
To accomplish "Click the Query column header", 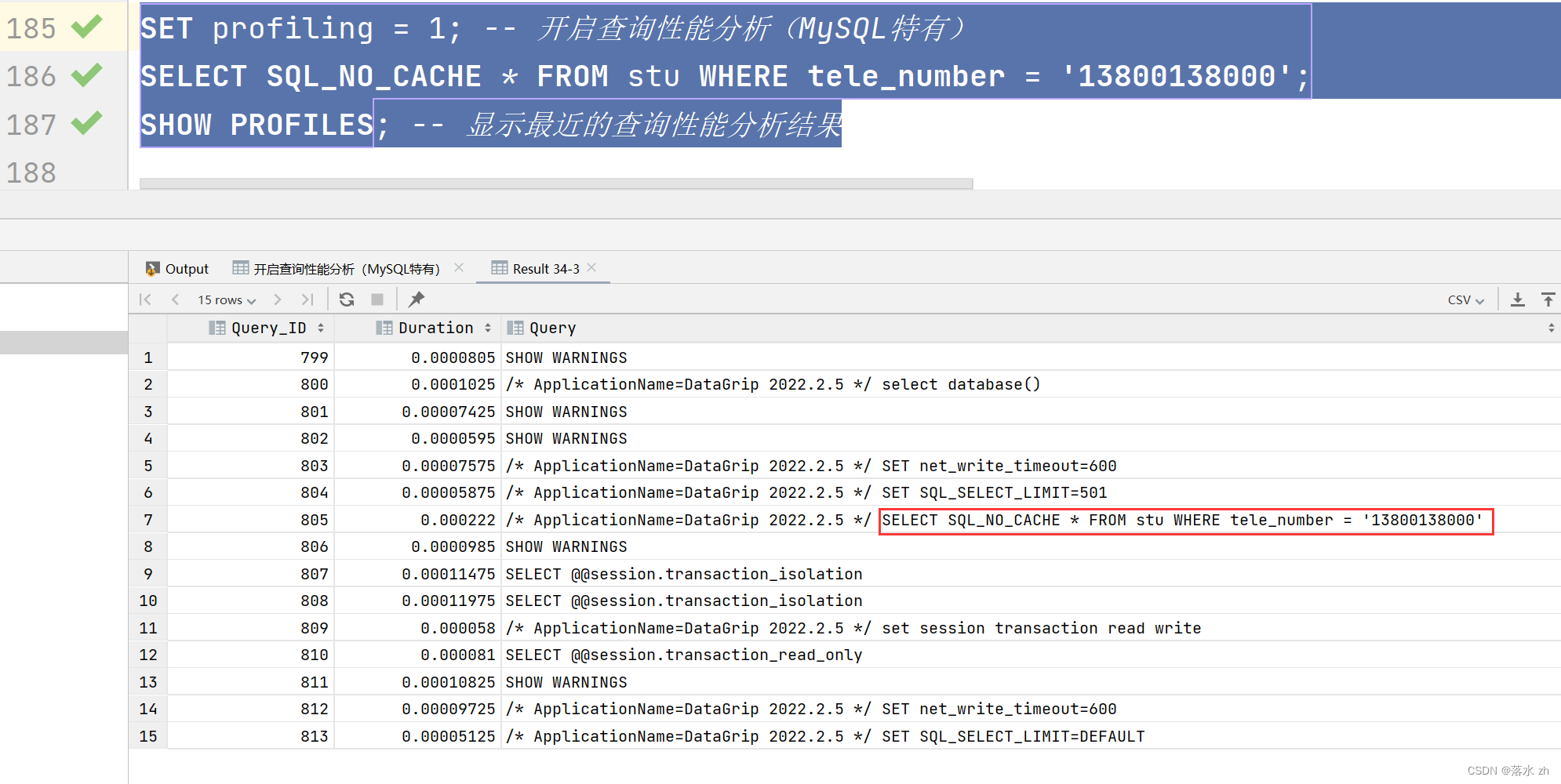I will (x=1031, y=328).
